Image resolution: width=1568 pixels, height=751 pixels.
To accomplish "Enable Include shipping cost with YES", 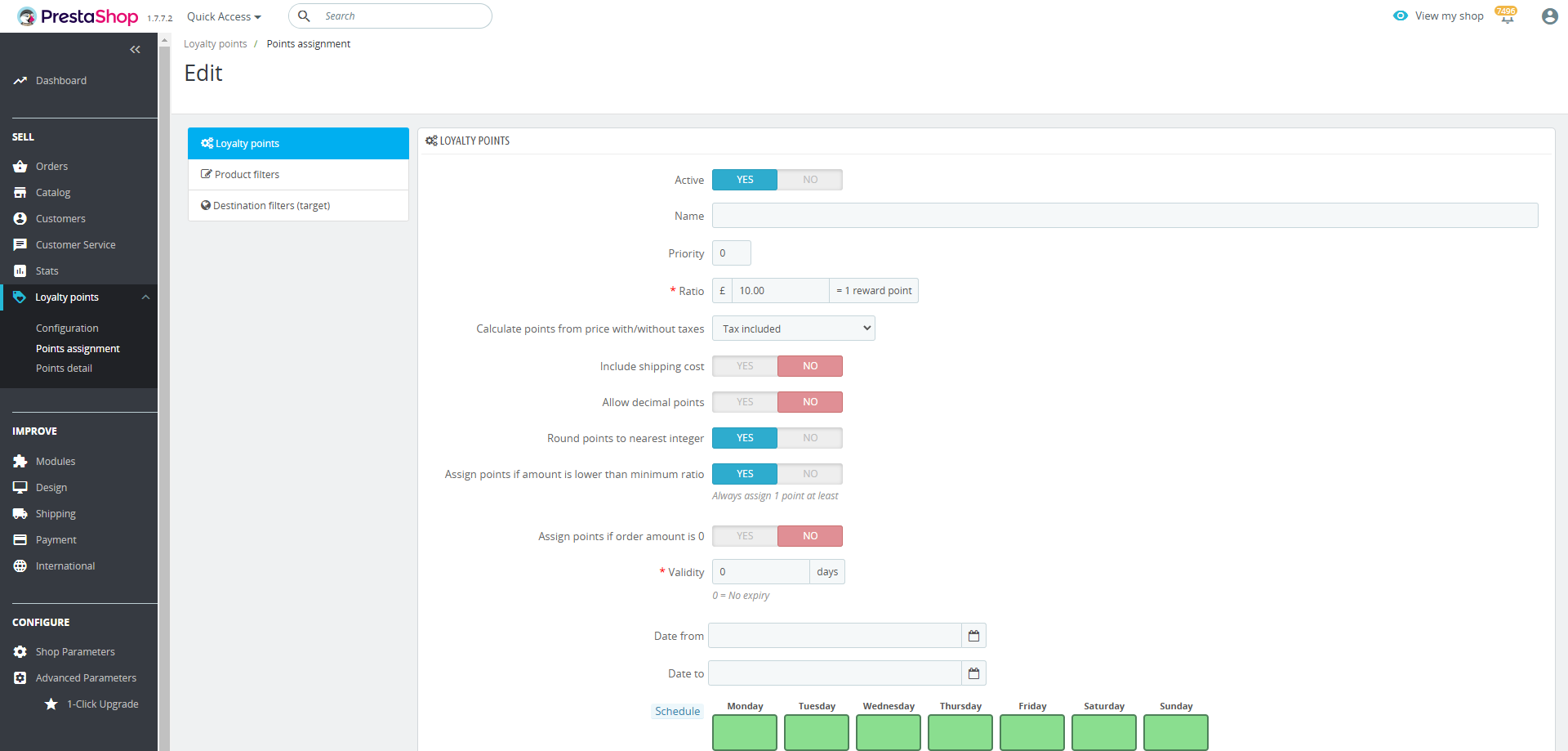I will [745, 366].
